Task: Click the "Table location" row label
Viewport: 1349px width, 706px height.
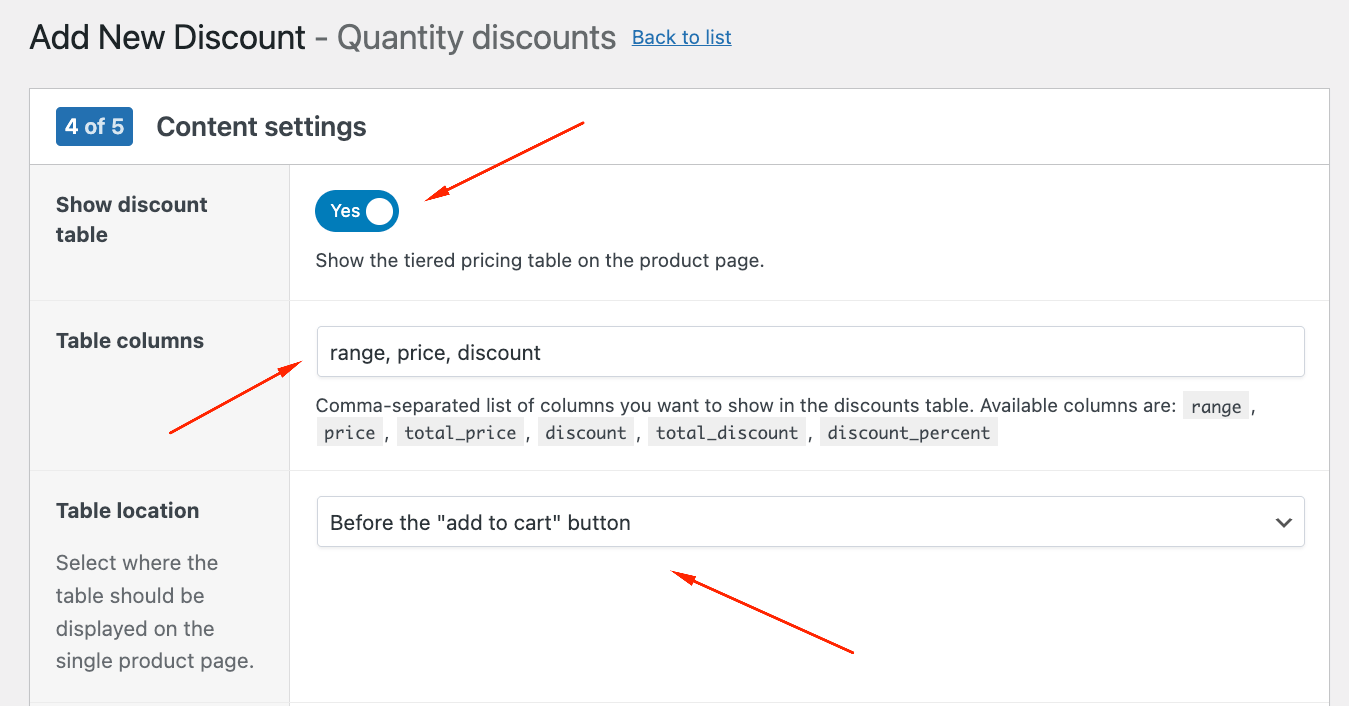Action: pos(127,510)
